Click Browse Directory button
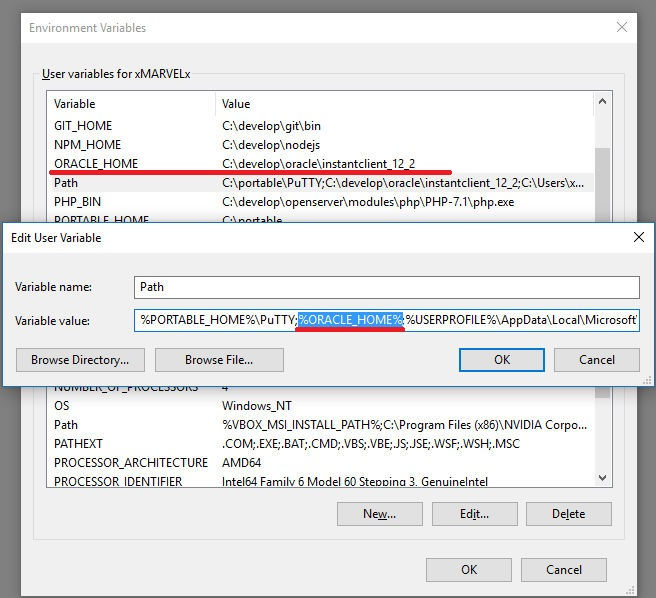This screenshot has width=656, height=598. coord(80,360)
